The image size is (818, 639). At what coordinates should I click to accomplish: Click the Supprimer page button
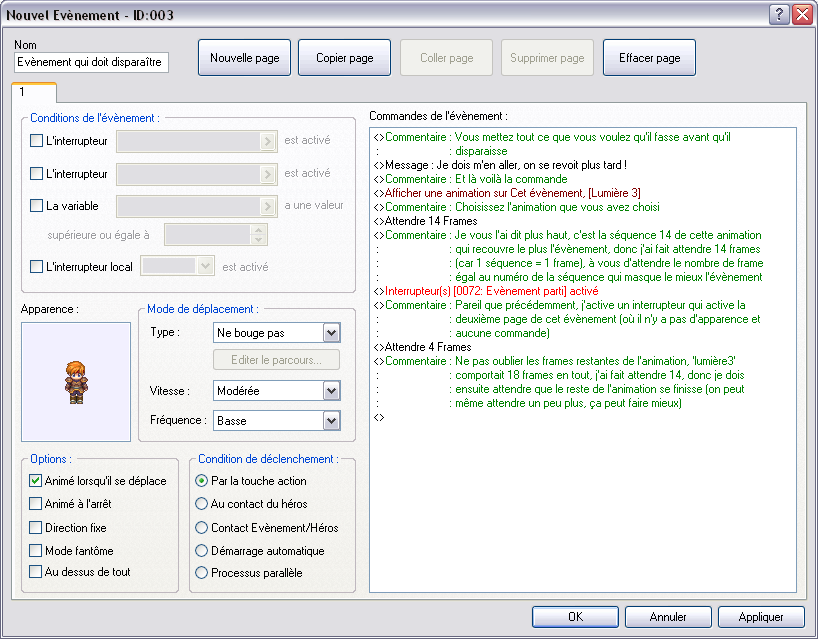(547, 58)
